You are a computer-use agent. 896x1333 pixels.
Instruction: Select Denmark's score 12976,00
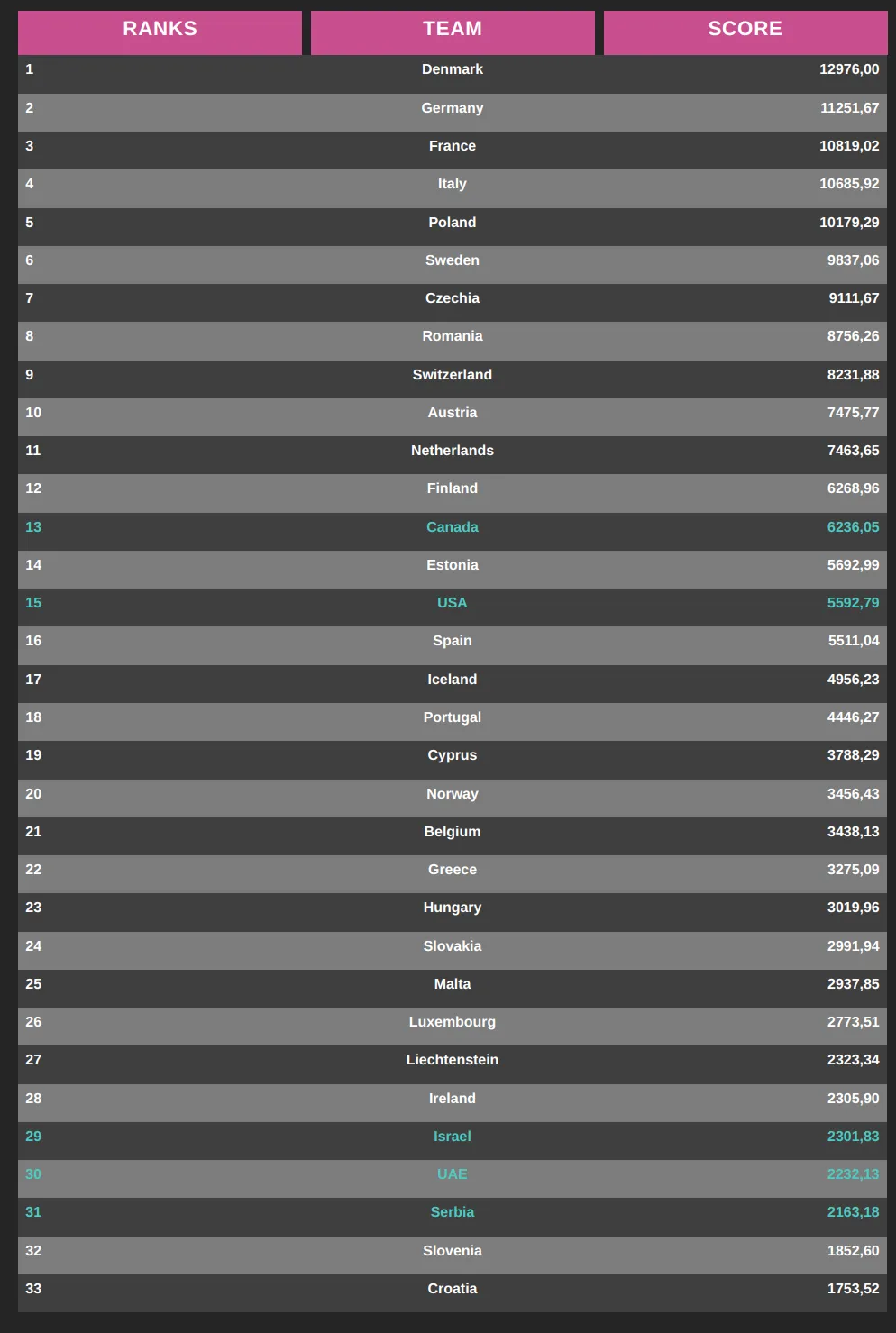click(x=849, y=69)
